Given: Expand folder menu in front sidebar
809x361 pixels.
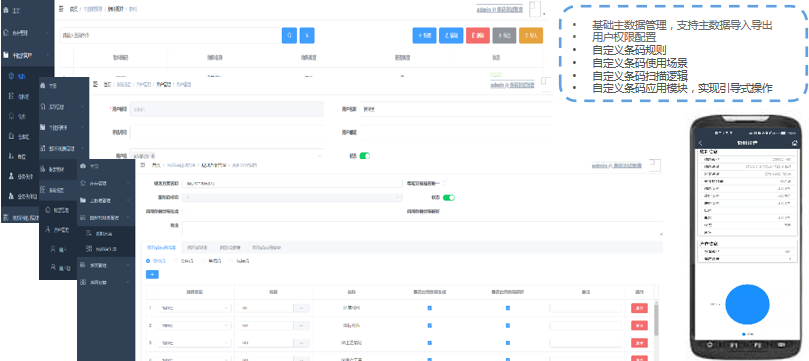Looking at the screenshot, I should click(x=106, y=200).
